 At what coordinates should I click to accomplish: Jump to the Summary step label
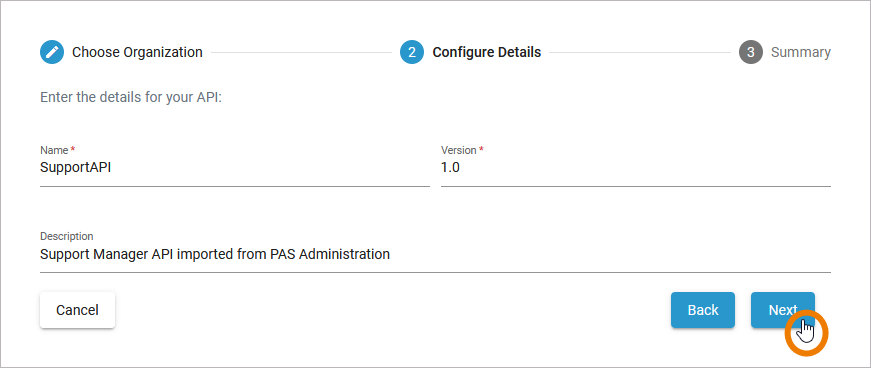click(x=801, y=53)
